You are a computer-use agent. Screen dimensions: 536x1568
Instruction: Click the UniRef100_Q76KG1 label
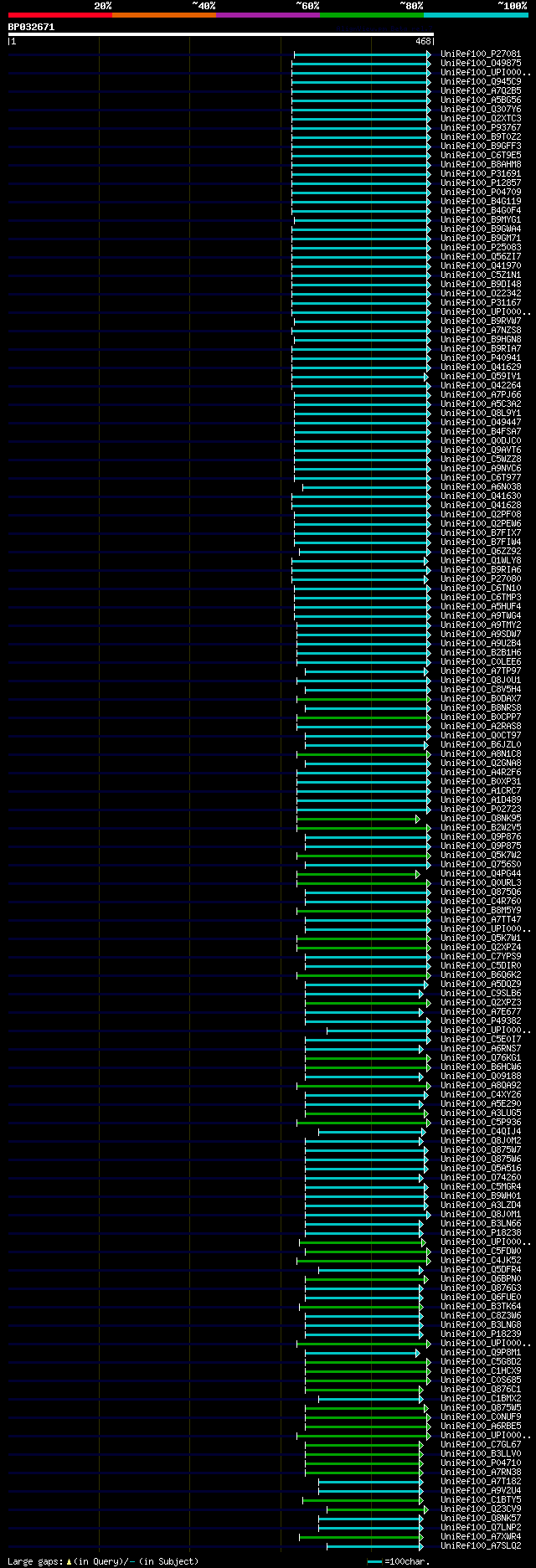click(x=481, y=1058)
